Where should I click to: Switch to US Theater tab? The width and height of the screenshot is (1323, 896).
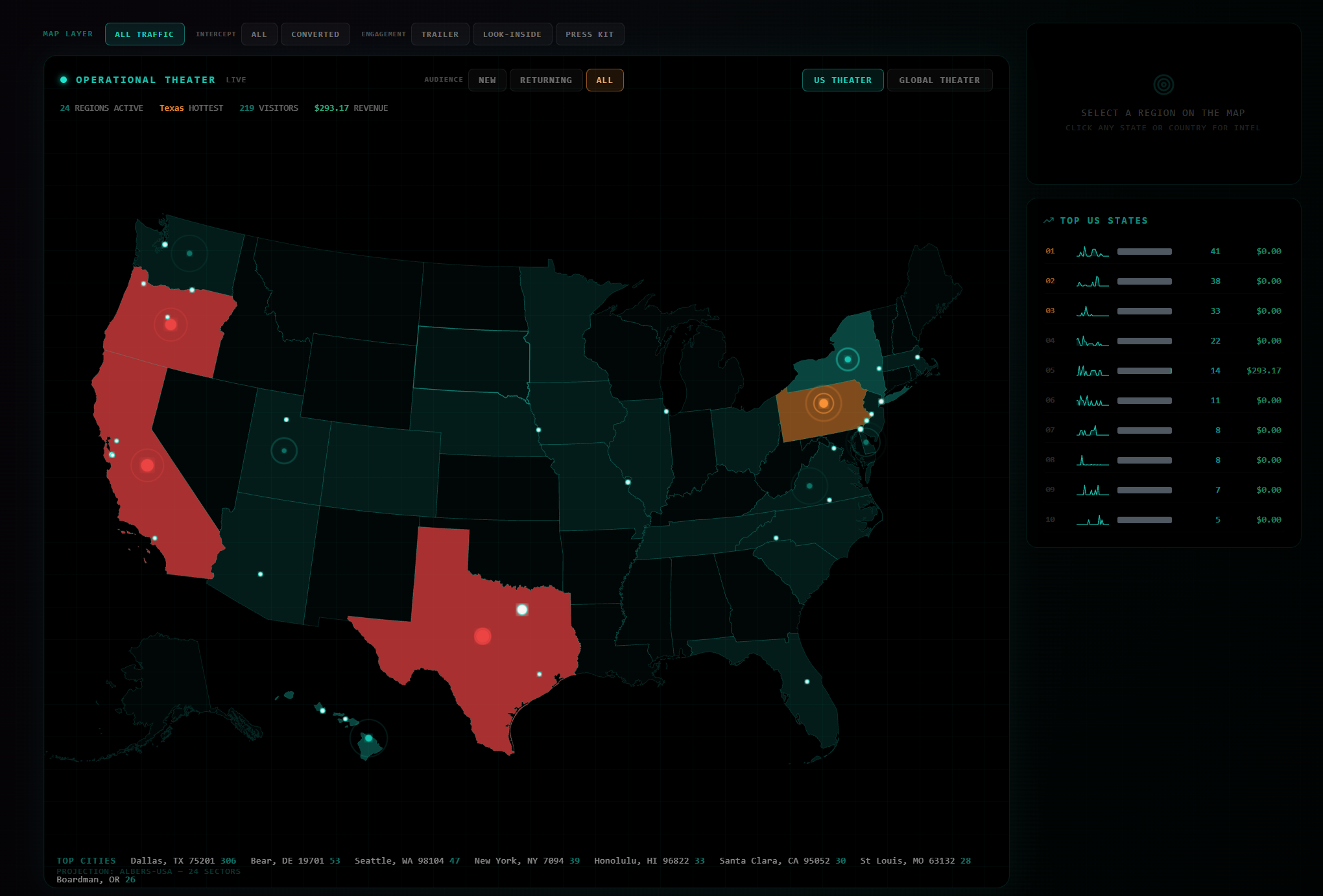coord(842,80)
